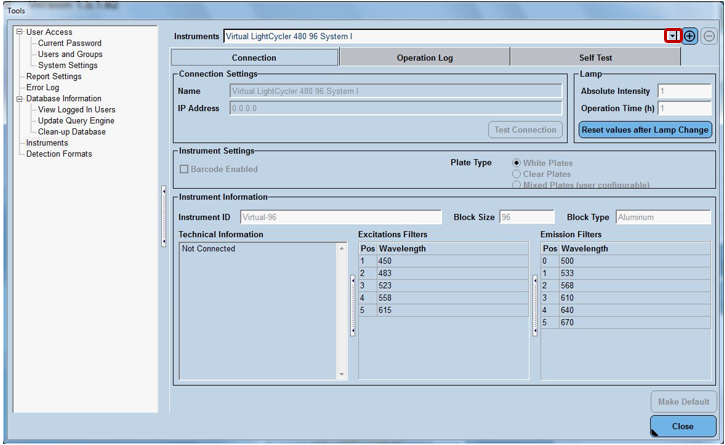
Task: Choose the Clear Plates radio option
Action: pyautogui.click(x=515, y=174)
